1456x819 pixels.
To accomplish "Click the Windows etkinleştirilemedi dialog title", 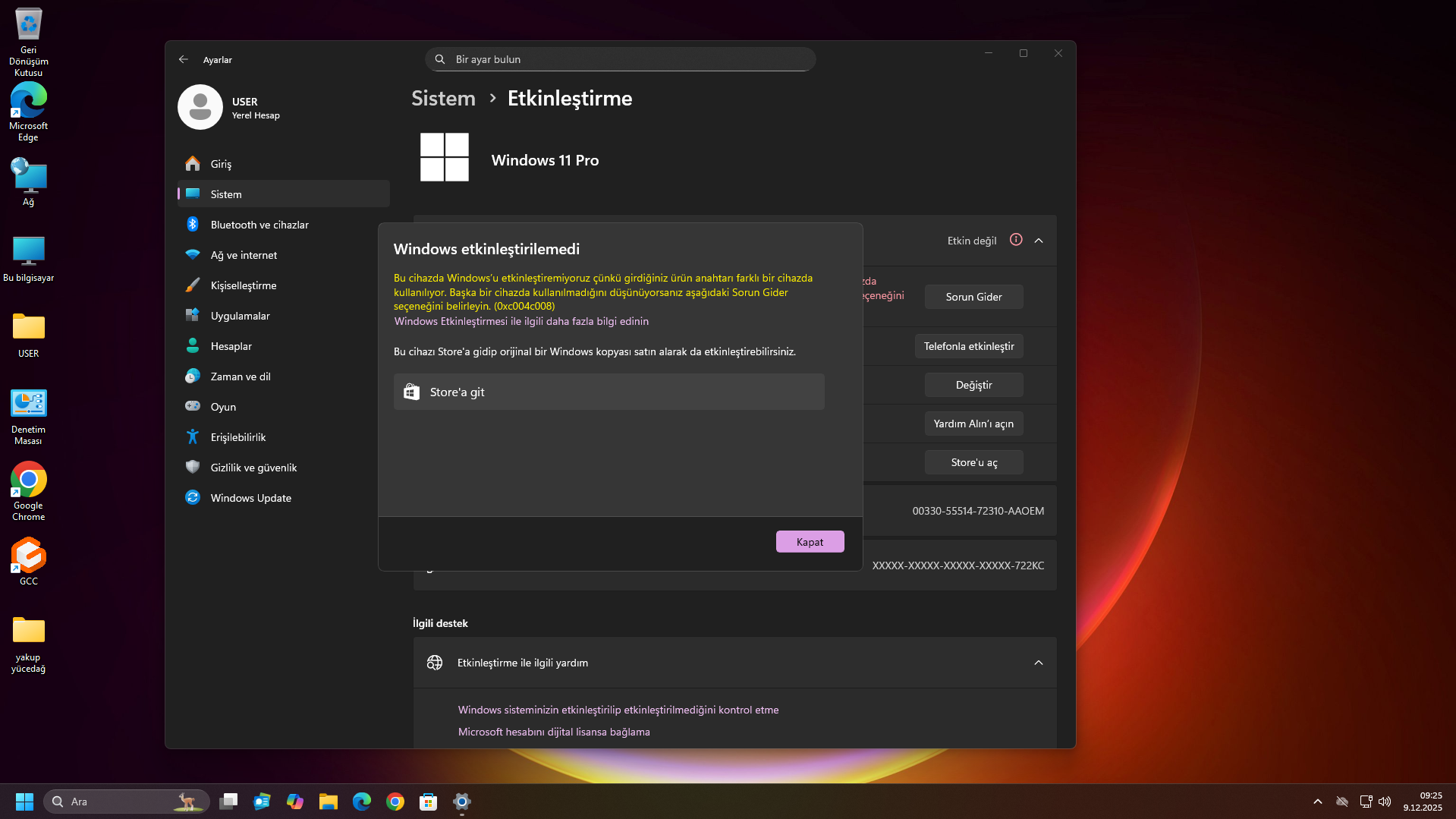I will pyautogui.click(x=486, y=249).
